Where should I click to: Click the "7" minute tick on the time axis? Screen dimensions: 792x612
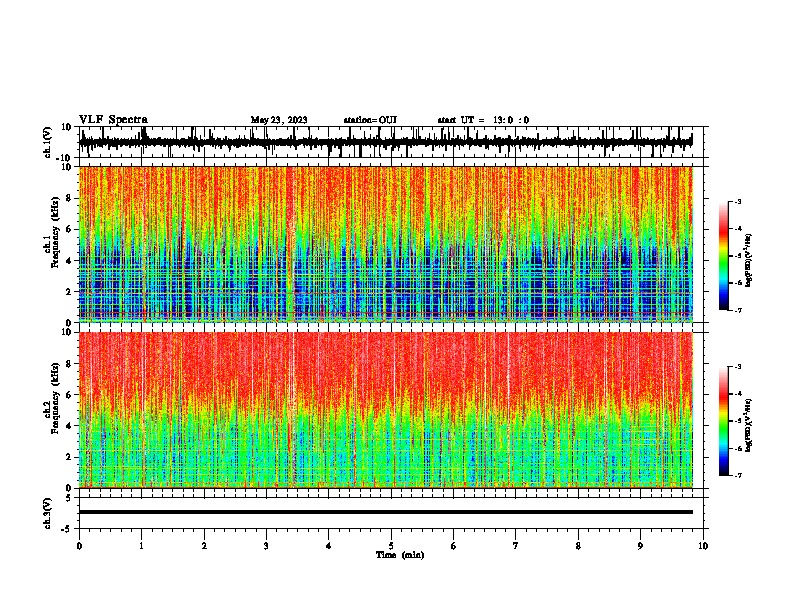pyautogui.click(x=516, y=546)
